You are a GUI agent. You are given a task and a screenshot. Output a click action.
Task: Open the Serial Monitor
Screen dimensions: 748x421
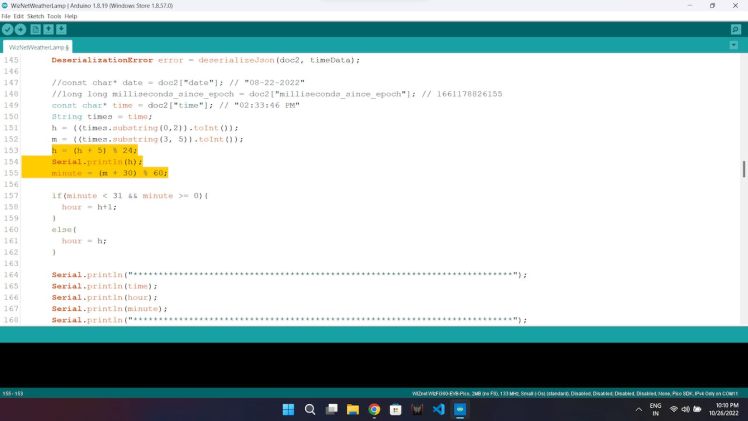[x=736, y=30]
